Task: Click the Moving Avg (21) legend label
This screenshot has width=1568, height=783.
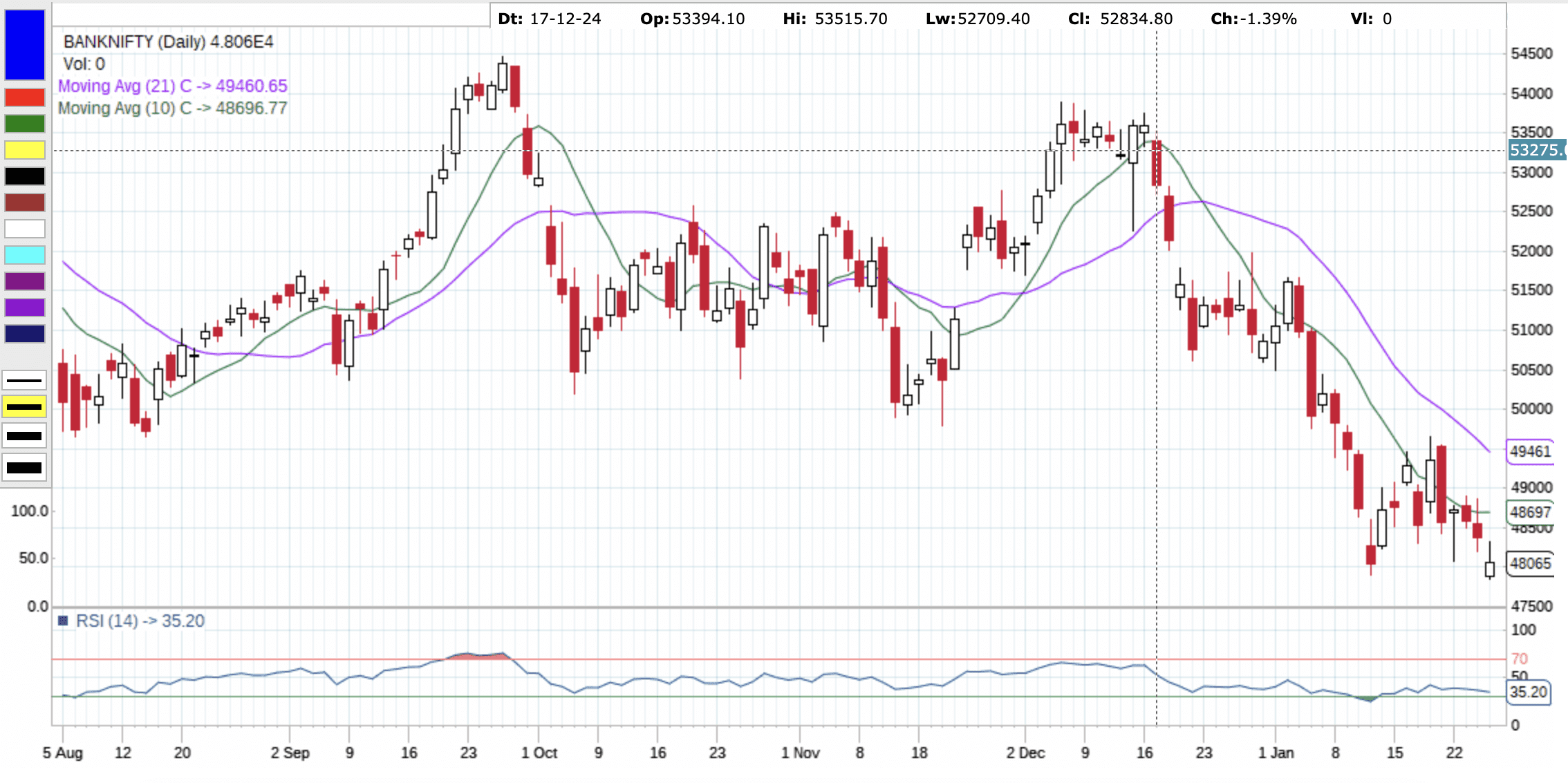Action: [x=172, y=86]
